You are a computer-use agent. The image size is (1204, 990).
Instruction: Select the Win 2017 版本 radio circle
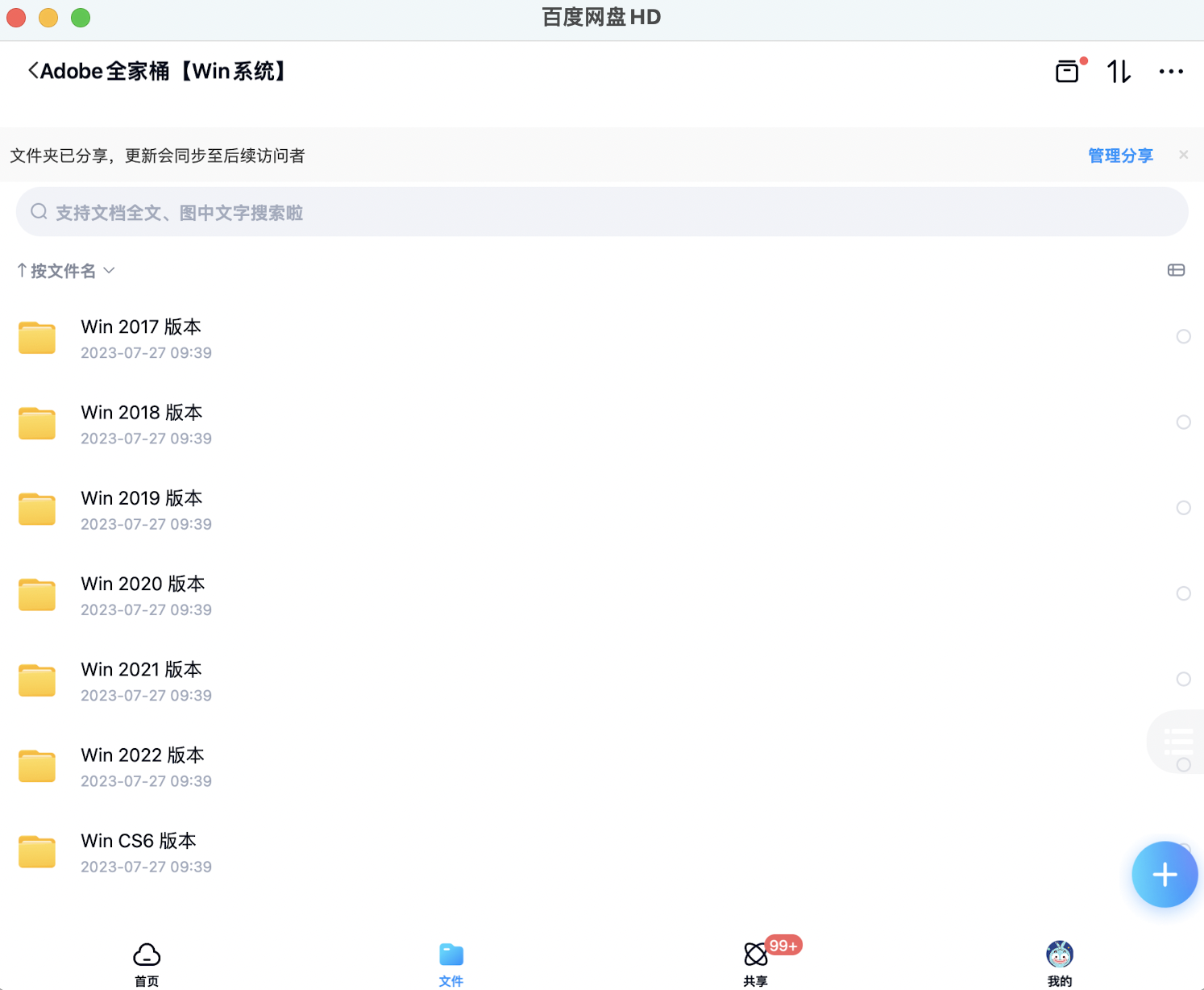[1183, 336]
